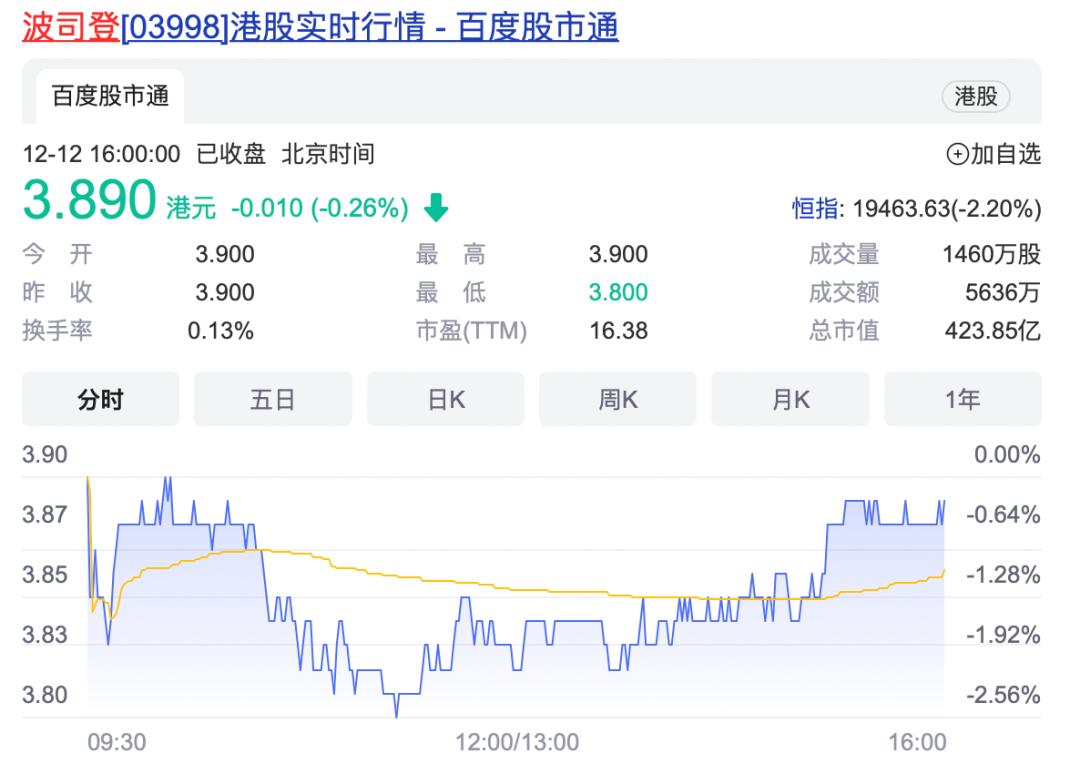Click the green down arrow icon
Image resolution: width=1080 pixels, height=774 pixels.
point(436,208)
